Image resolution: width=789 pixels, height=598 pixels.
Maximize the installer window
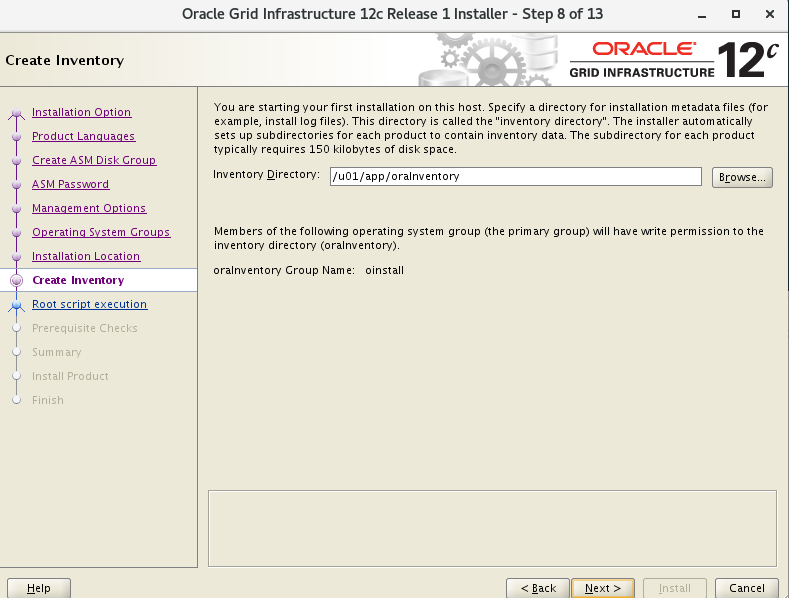736,14
